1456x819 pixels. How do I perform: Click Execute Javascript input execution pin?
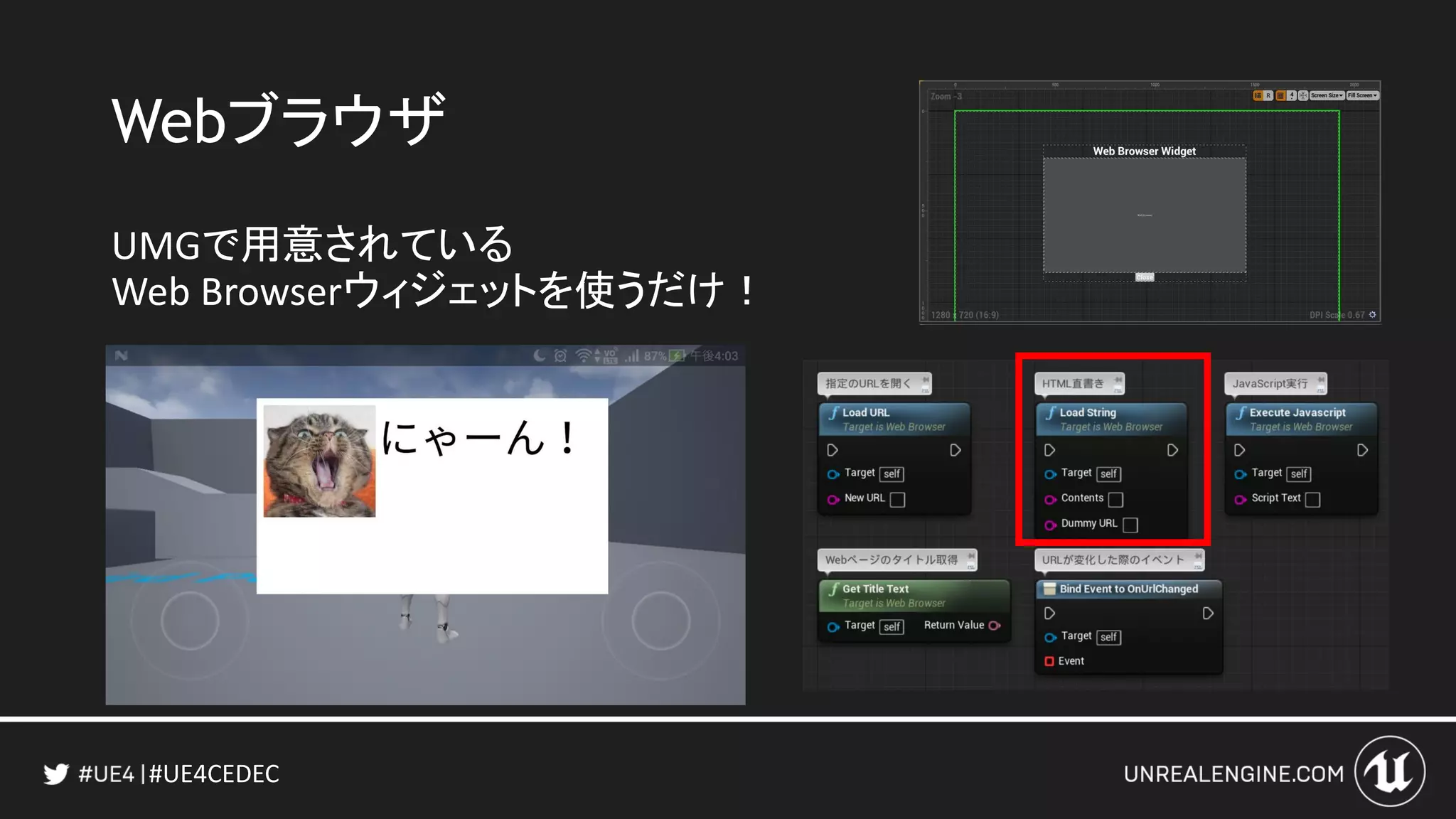pyautogui.click(x=1239, y=450)
